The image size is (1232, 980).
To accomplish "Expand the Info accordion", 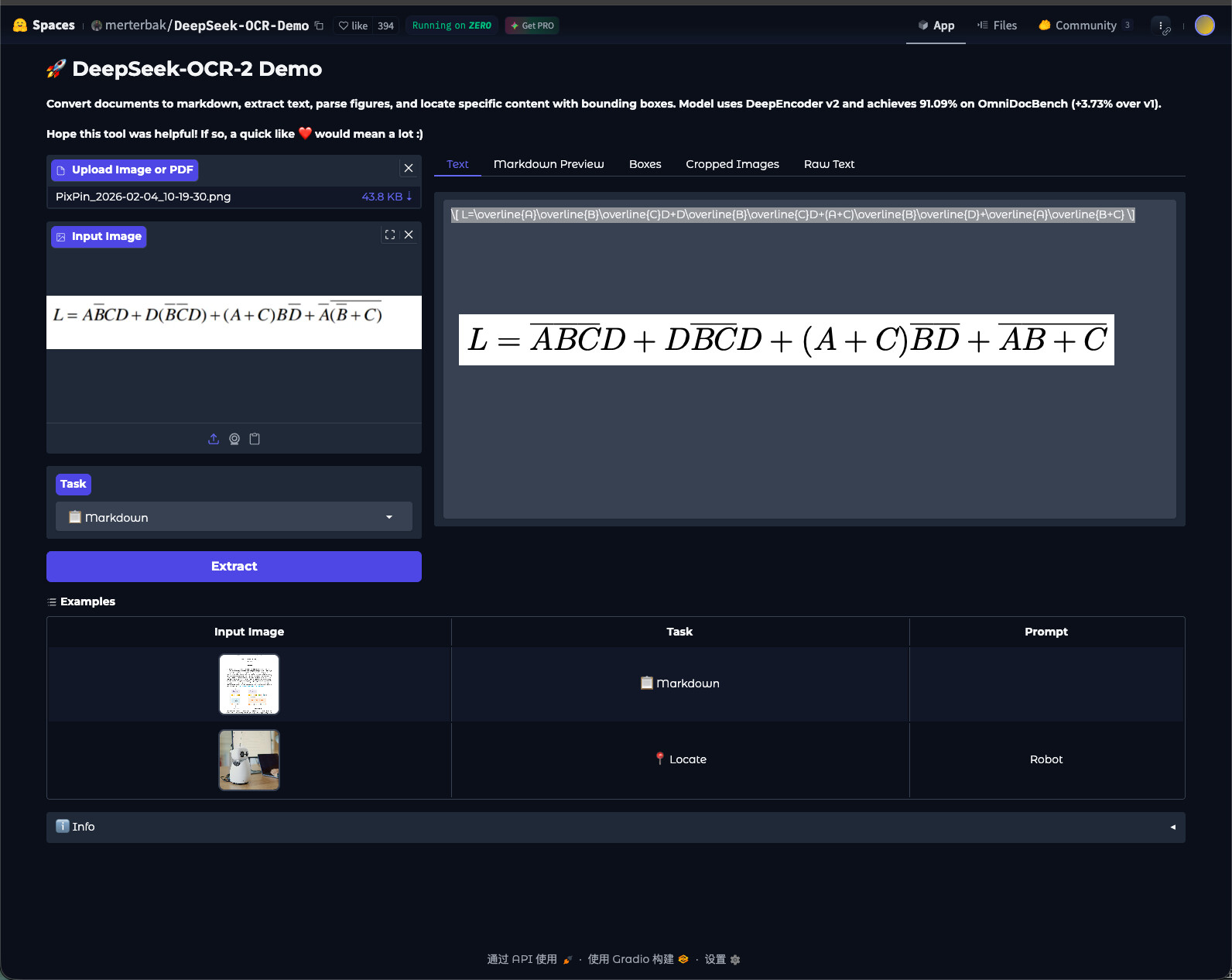I will pos(616,827).
